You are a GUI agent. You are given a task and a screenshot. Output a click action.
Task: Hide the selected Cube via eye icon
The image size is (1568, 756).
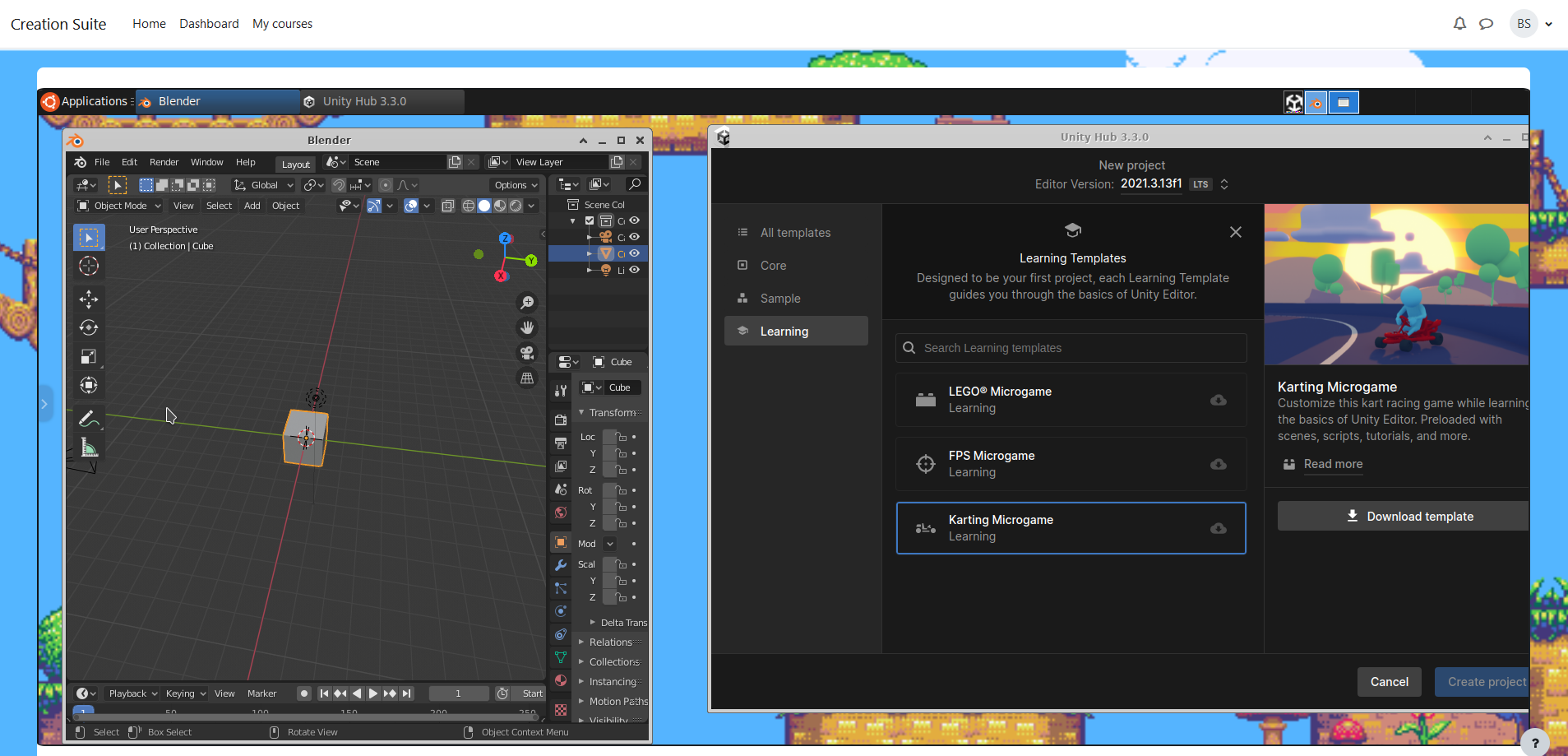coord(634,253)
